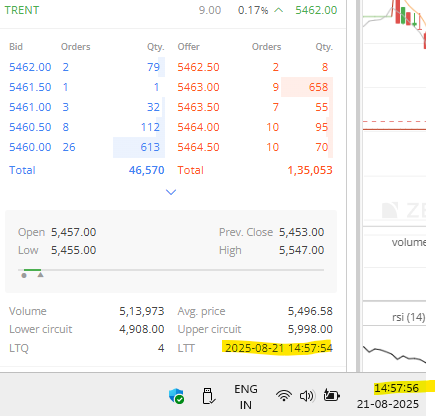Select the offer price 5463.50
Screen dimensions: 436x416
[198, 107]
